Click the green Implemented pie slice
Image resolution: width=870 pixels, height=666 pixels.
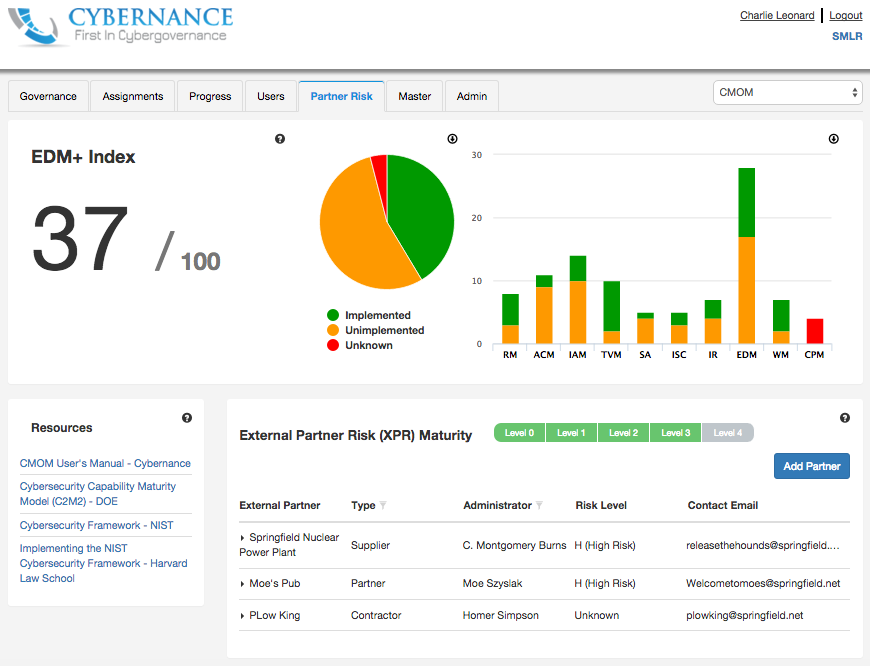[x=422, y=214]
